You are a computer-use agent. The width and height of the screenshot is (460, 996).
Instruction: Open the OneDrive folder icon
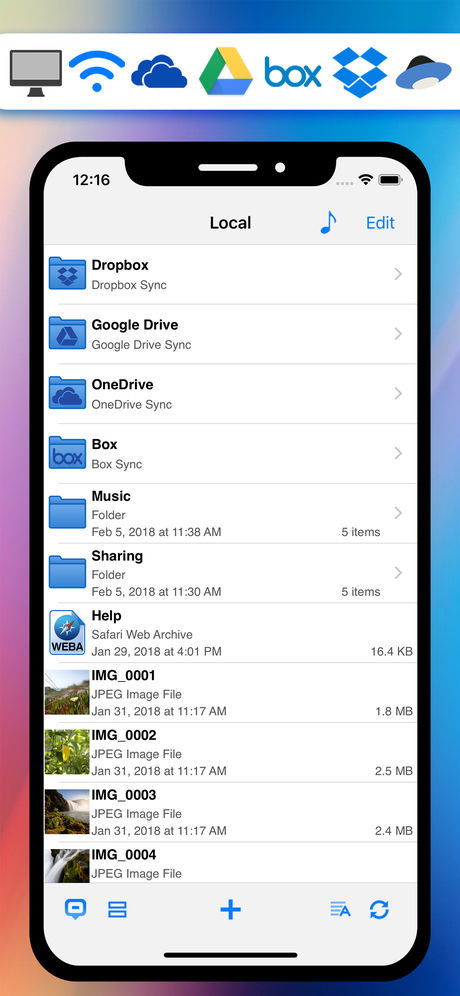click(x=67, y=393)
